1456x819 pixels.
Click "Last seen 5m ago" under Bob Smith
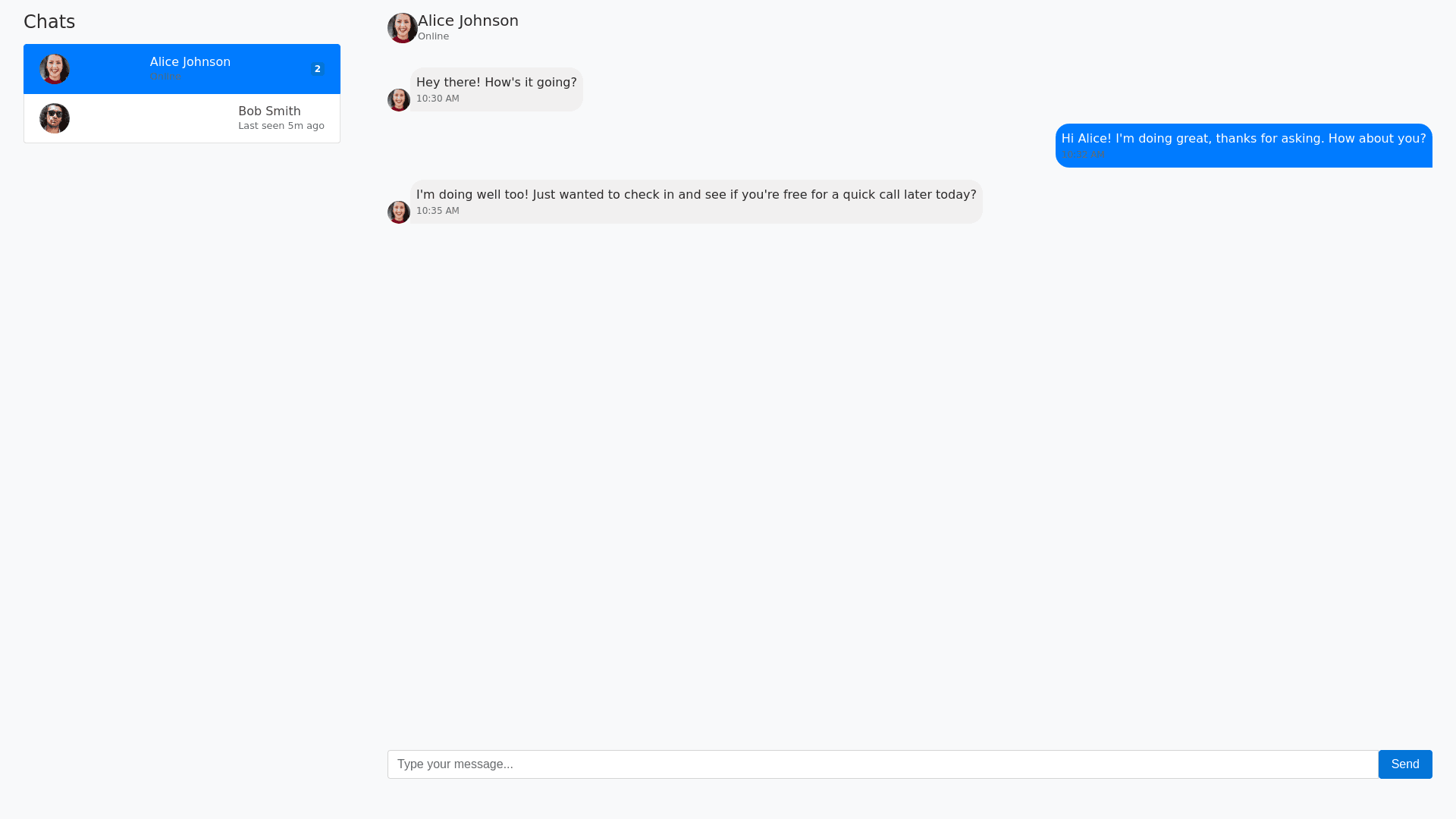(x=281, y=126)
